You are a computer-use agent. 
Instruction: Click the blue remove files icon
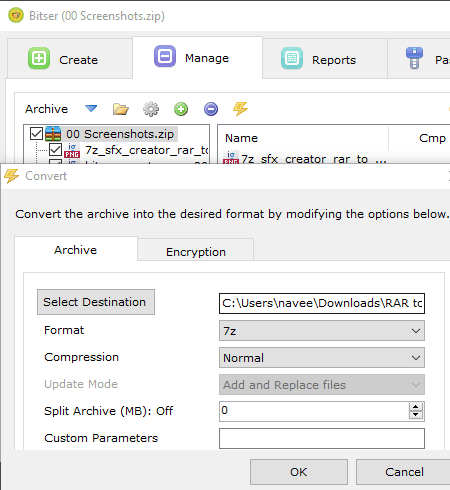point(211,109)
